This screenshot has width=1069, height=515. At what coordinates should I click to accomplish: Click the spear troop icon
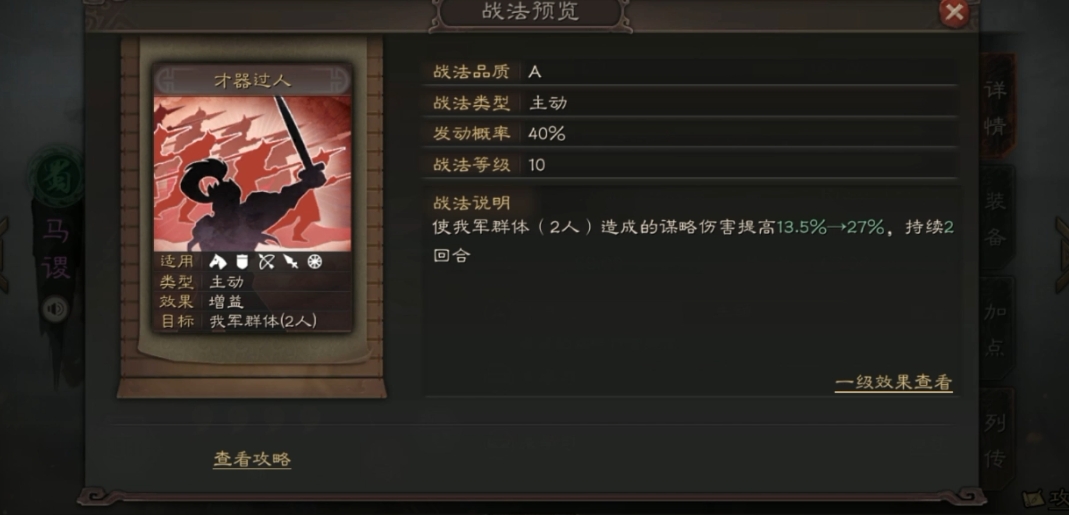pos(290,261)
